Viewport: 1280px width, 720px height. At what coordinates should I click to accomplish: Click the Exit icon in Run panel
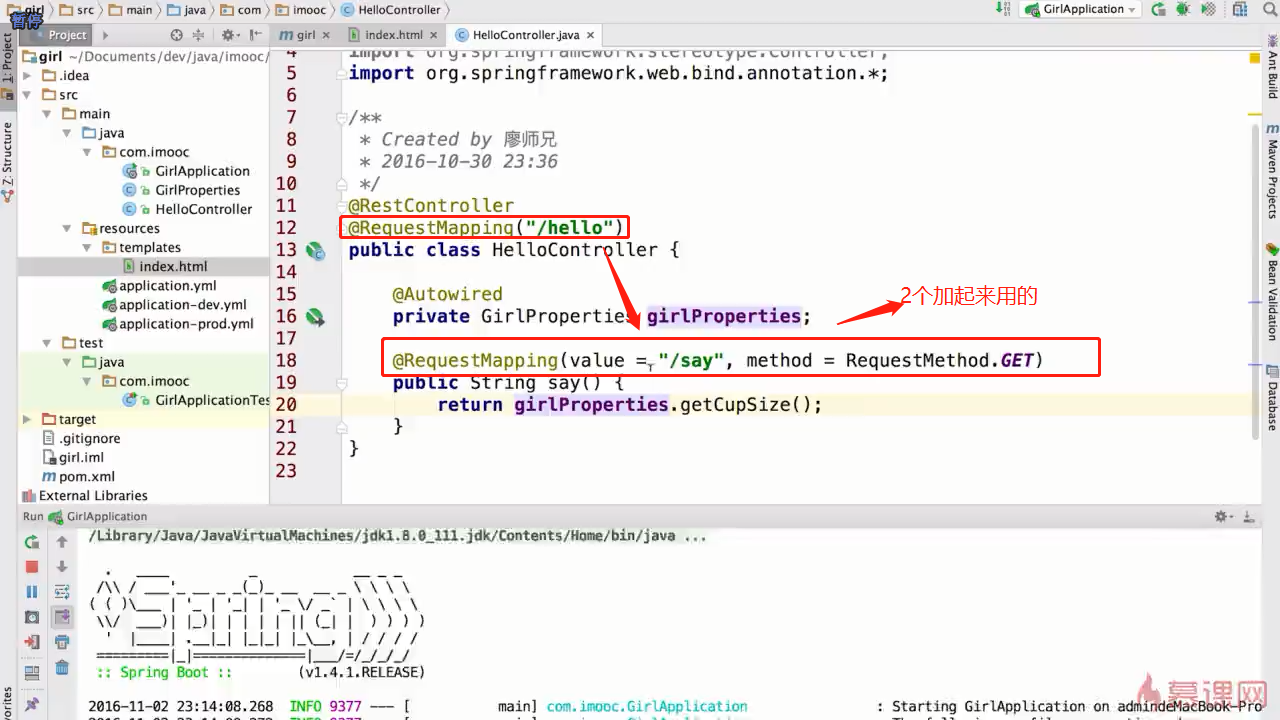click(x=32, y=642)
